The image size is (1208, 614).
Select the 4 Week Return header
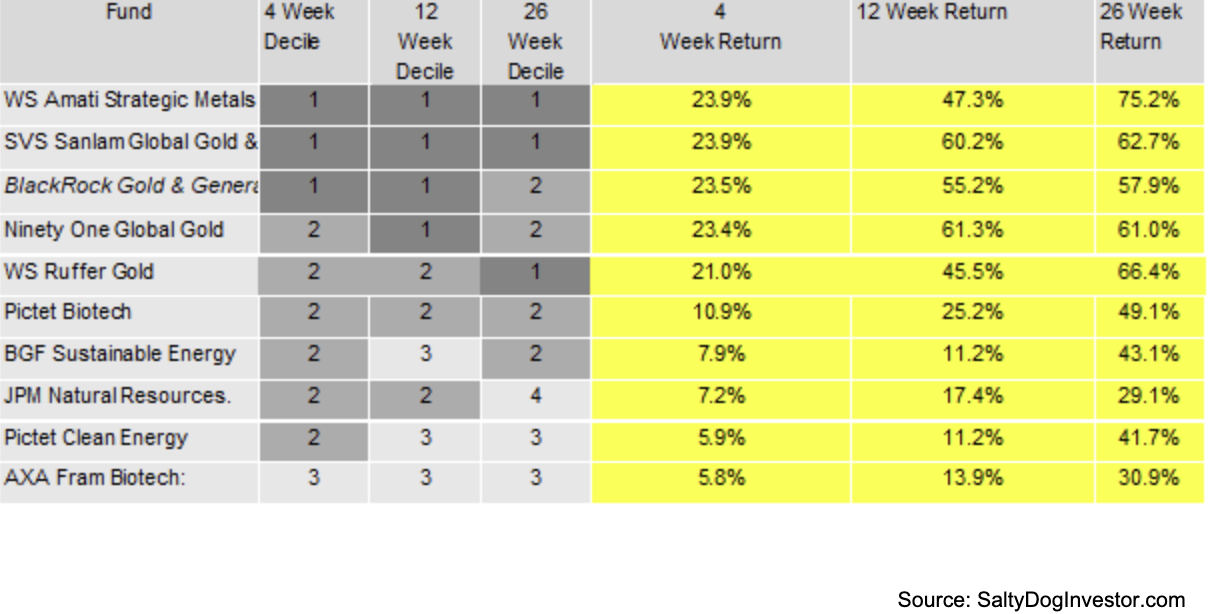[720, 28]
